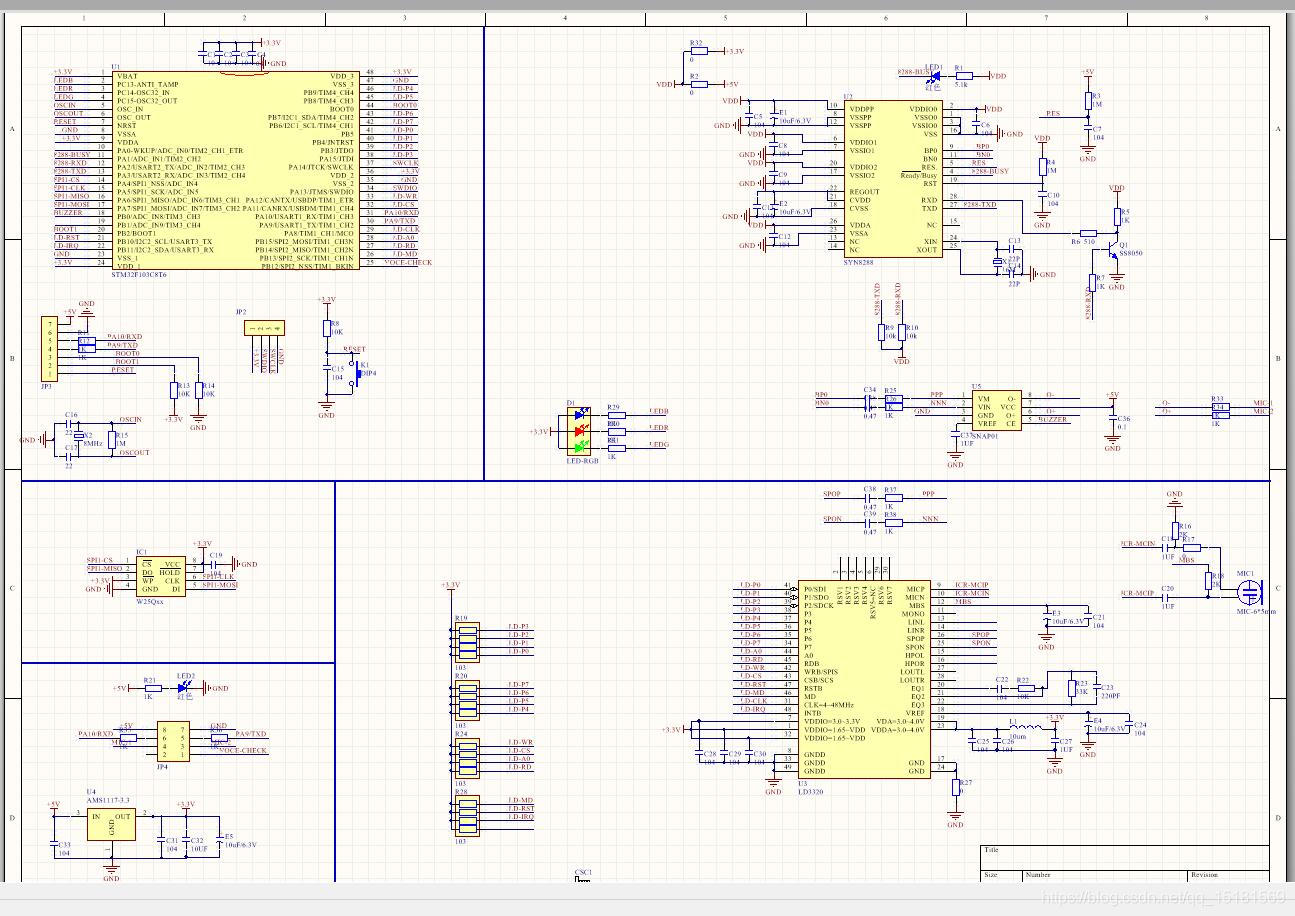Screen dimensions: 1295x916
Task: Click the ICR-MCIP net label at LD3320
Action: click(971, 585)
